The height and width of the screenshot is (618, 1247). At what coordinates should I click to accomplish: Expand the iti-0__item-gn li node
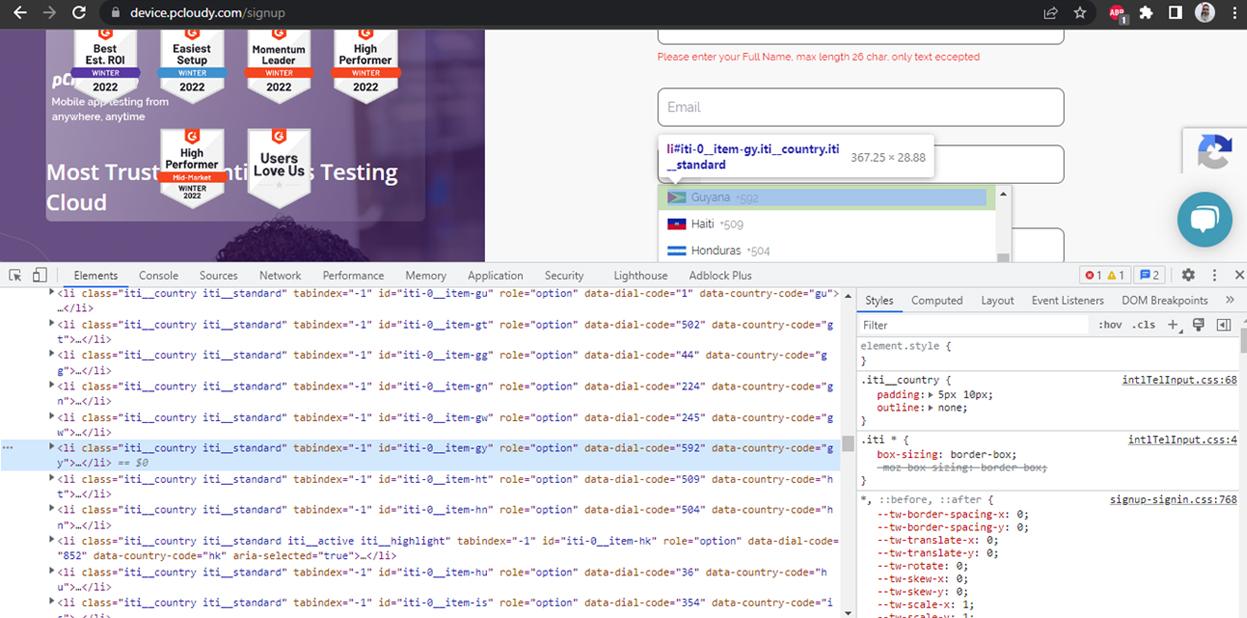click(52, 386)
